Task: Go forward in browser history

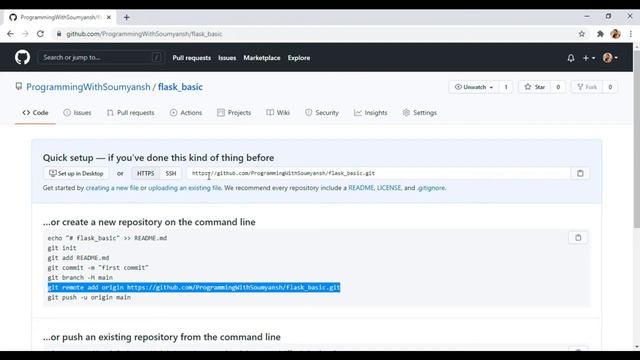Action: point(25,34)
